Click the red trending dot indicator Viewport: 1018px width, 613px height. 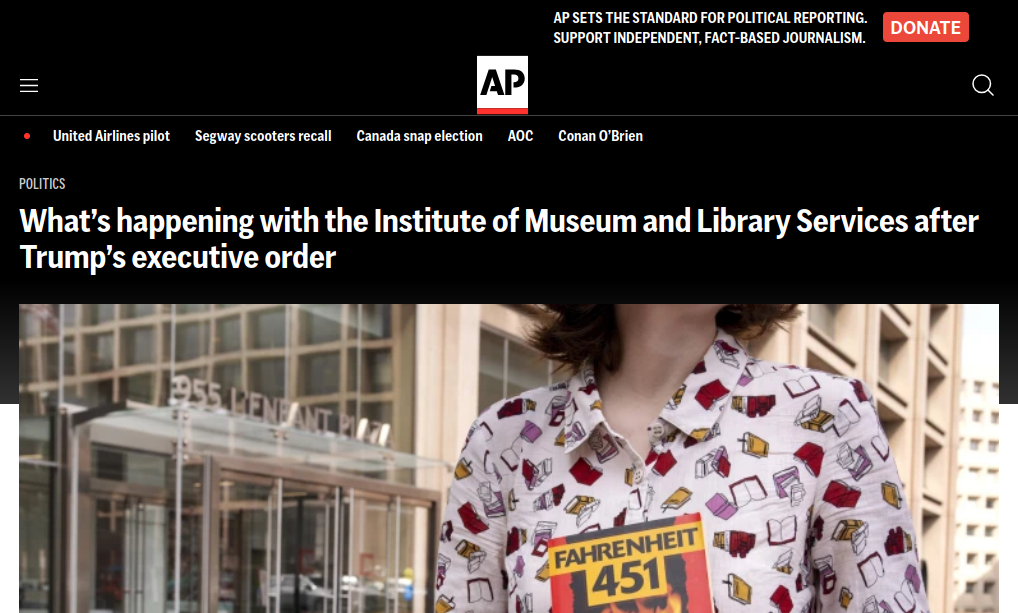point(27,136)
